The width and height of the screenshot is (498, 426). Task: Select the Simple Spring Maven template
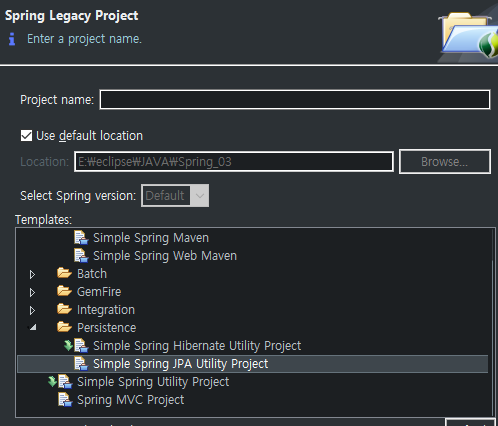click(x=151, y=238)
